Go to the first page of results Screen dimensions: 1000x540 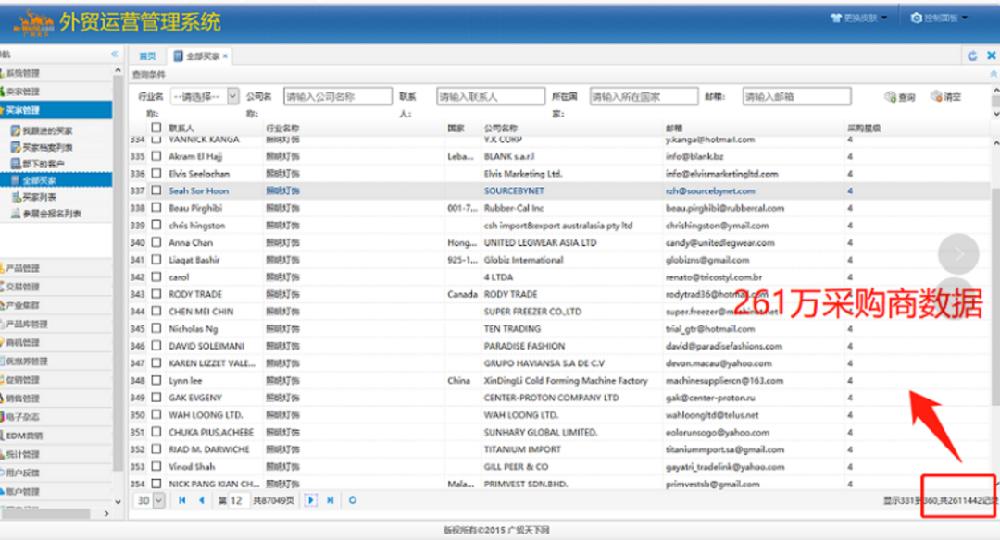pyautogui.click(x=182, y=500)
